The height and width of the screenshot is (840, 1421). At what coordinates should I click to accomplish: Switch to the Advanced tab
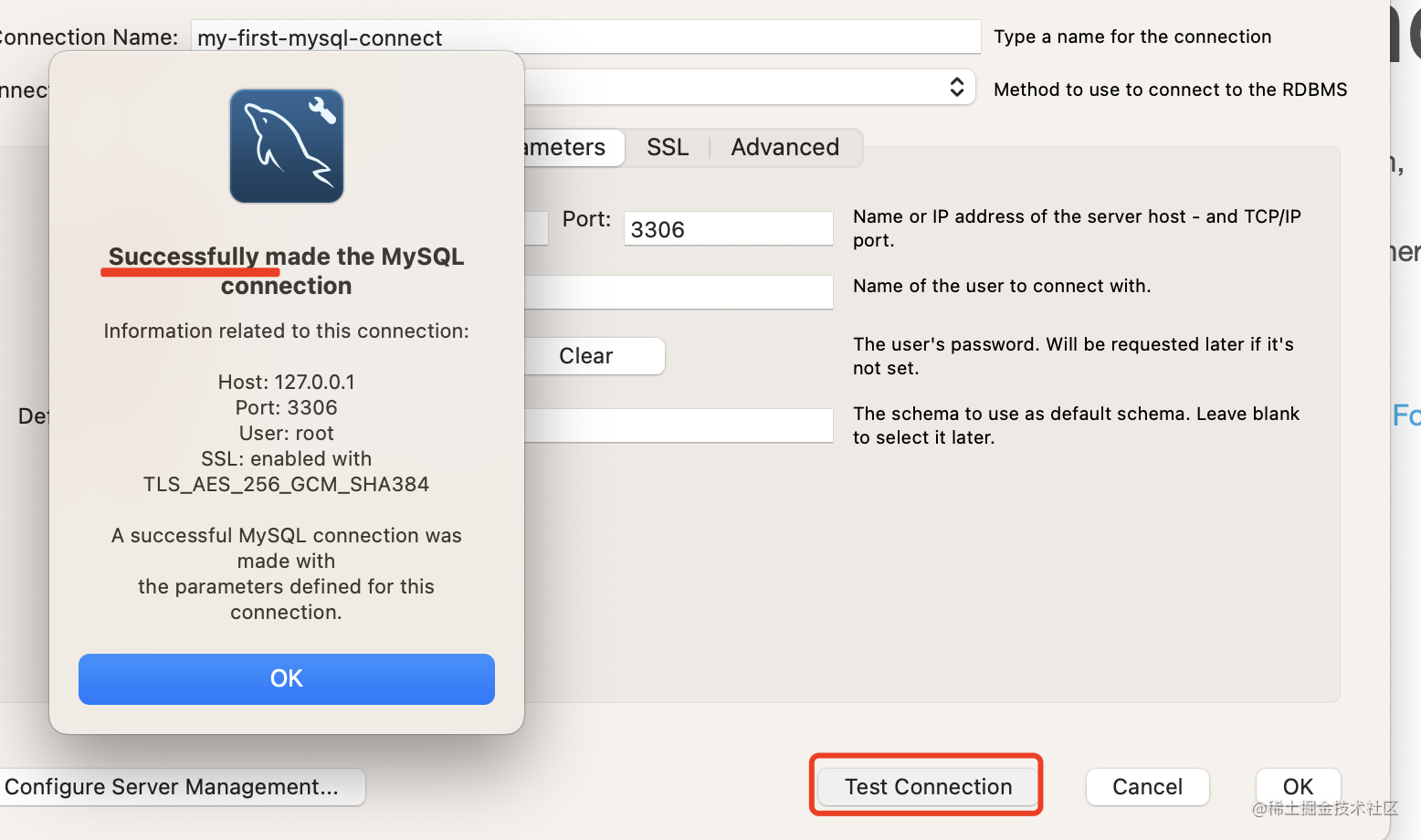point(784,147)
